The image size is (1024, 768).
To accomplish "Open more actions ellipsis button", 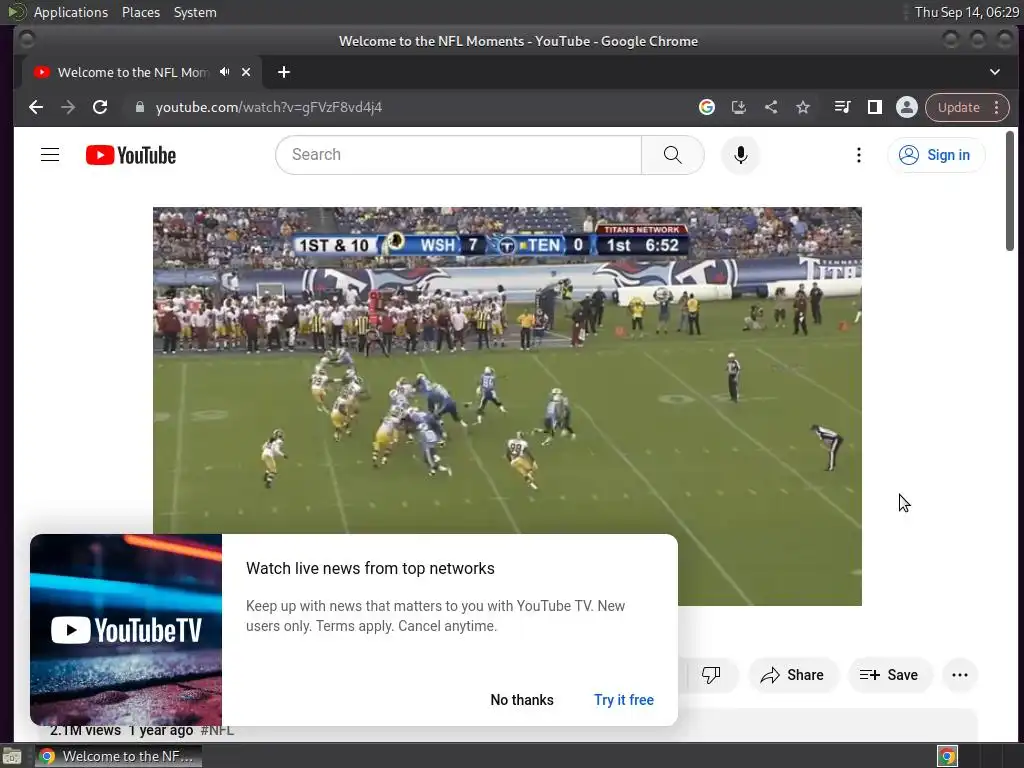I will tap(960, 675).
